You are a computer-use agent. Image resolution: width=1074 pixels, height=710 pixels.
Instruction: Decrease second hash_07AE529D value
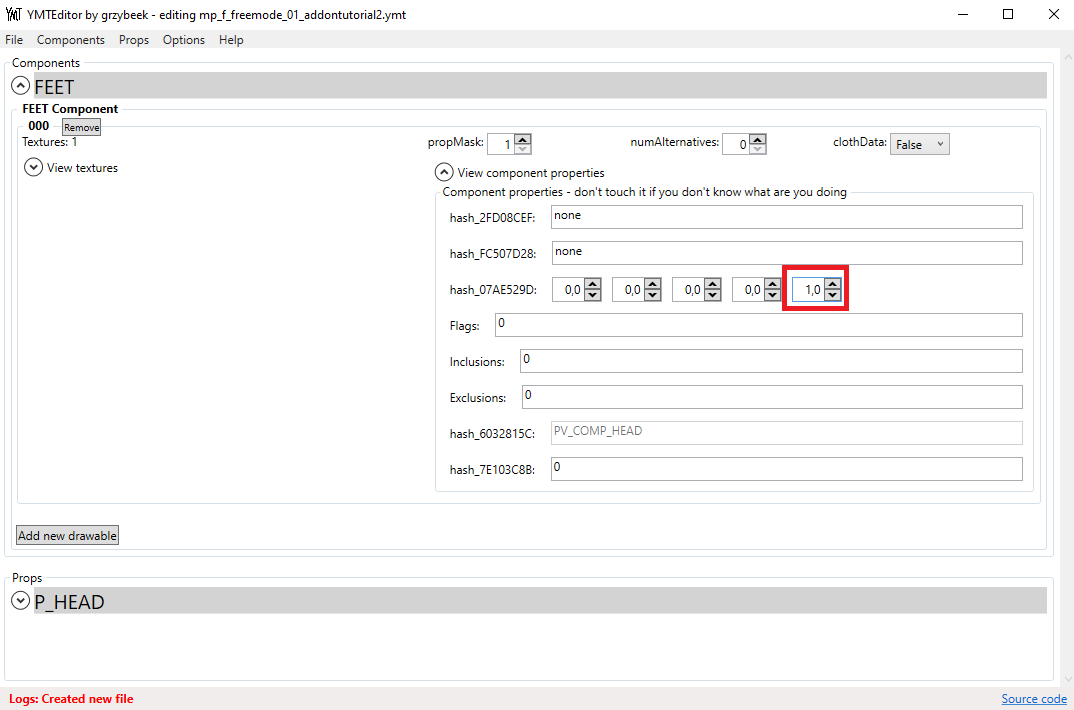click(653, 295)
